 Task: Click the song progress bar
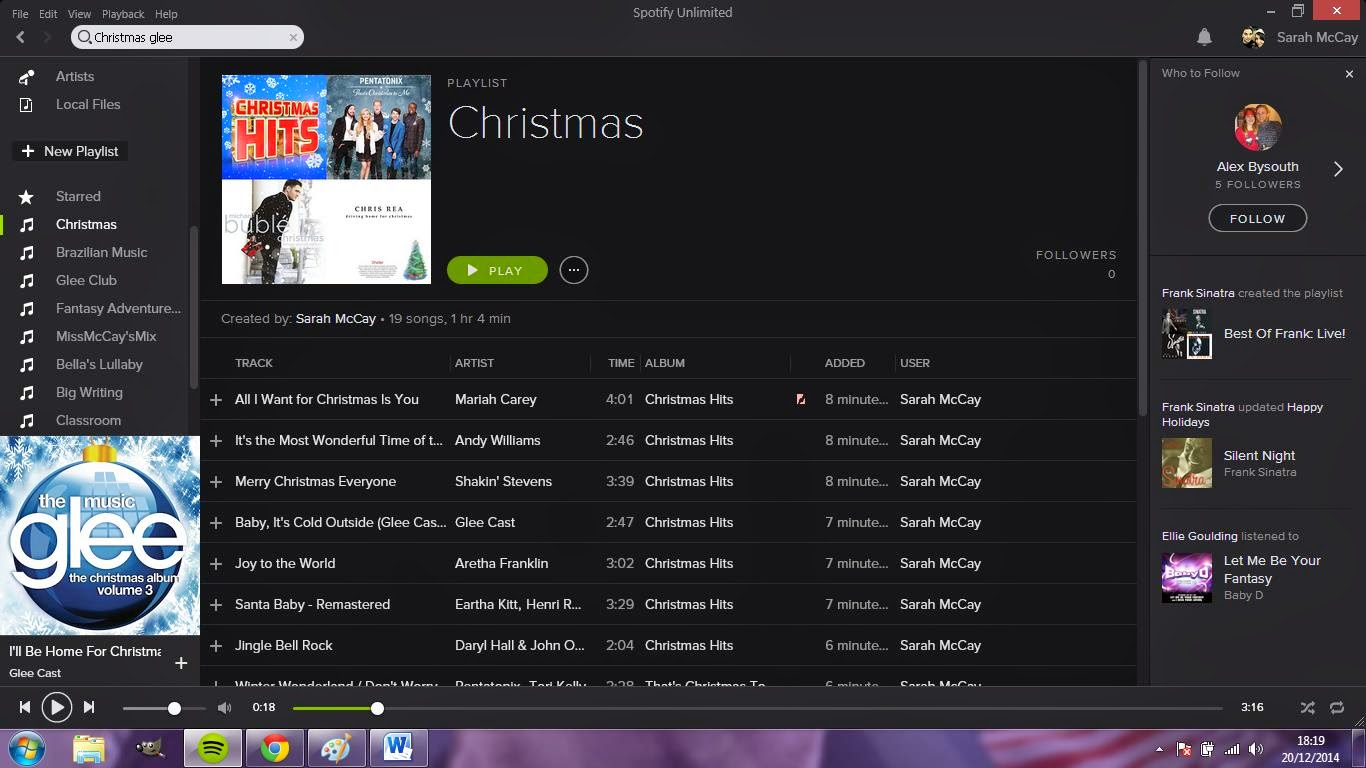[757, 708]
